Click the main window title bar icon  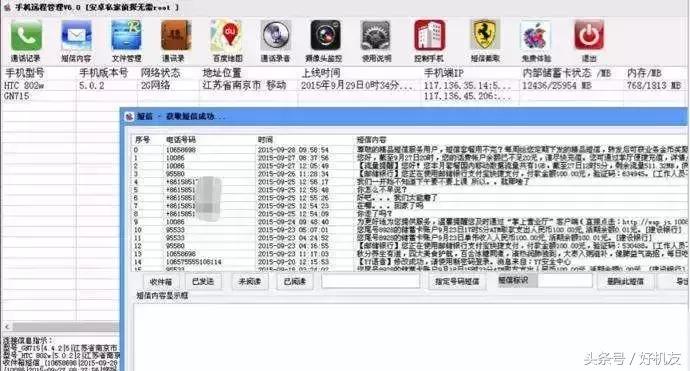[7, 7]
